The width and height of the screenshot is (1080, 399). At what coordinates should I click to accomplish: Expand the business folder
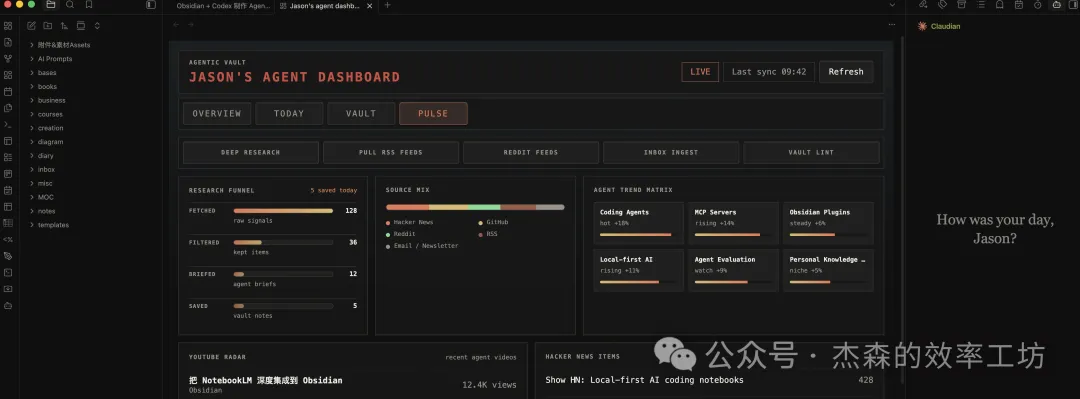(52, 100)
